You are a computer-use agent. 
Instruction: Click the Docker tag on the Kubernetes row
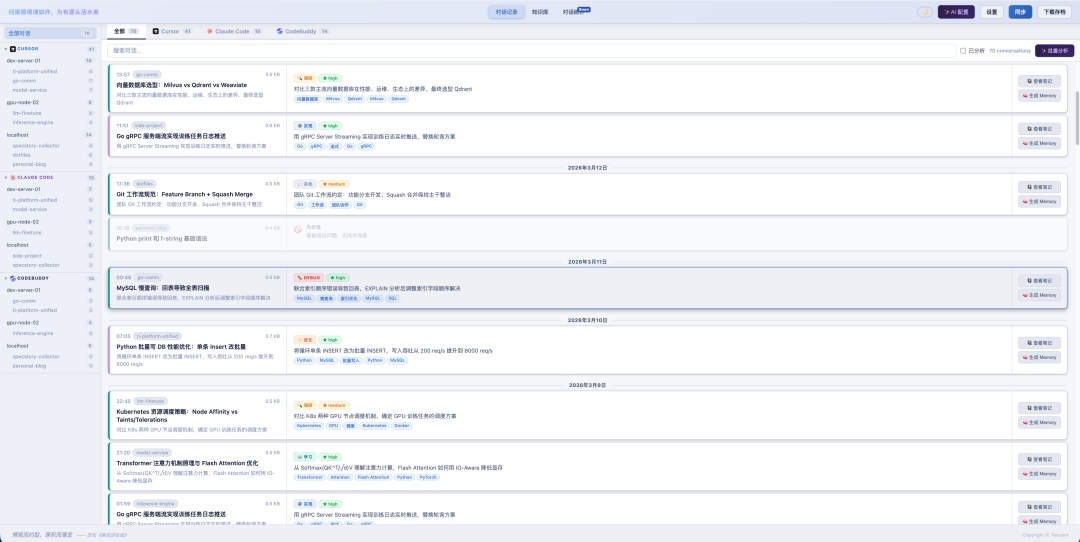pos(402,426)
